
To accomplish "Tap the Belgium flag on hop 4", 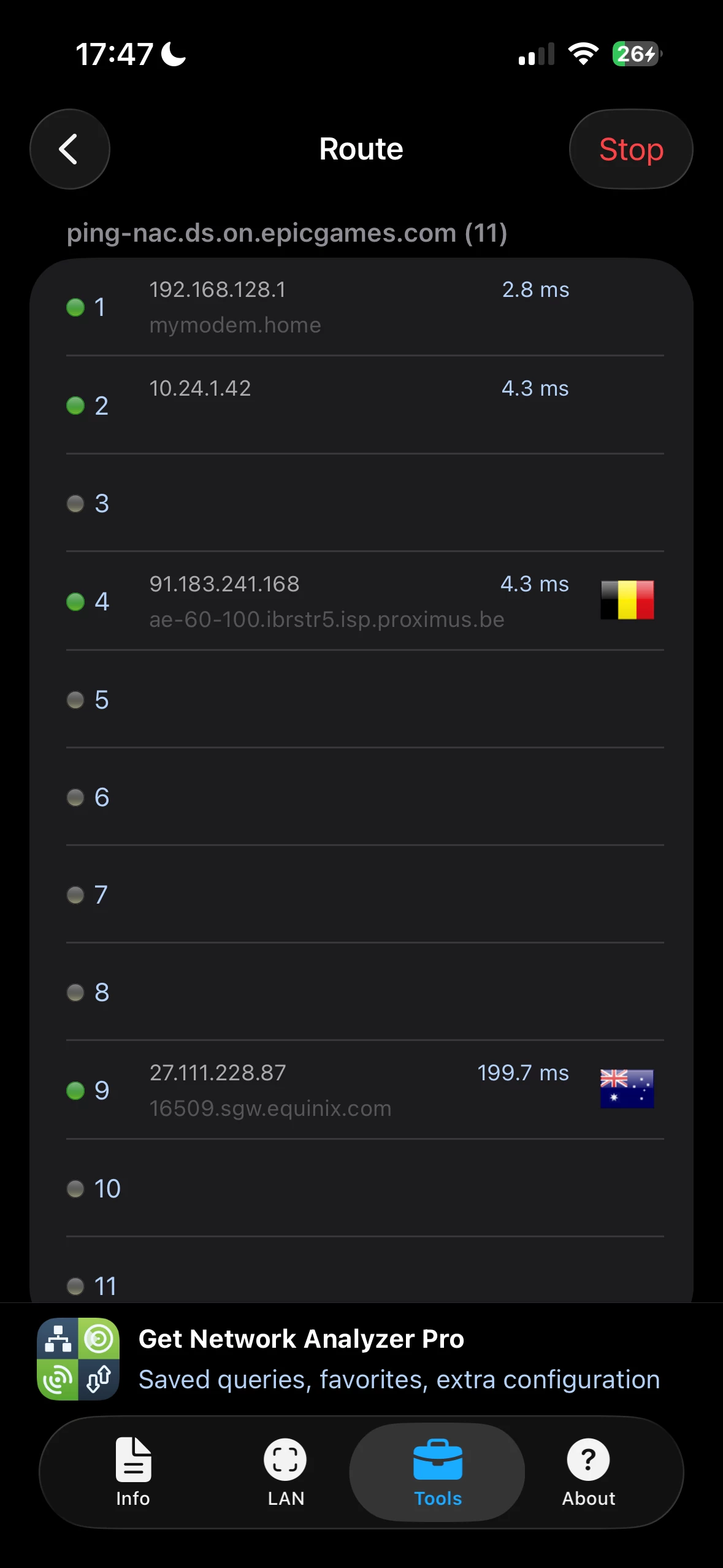I will pos(627,600).
